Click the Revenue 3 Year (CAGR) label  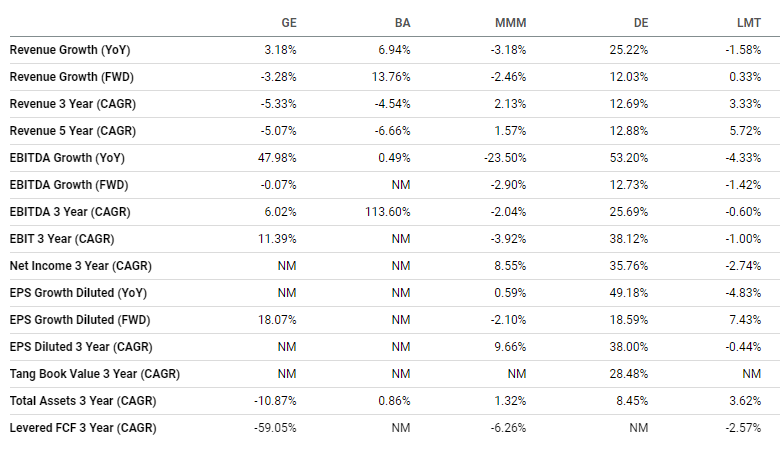pyautogui.click(x=73, y=104)
